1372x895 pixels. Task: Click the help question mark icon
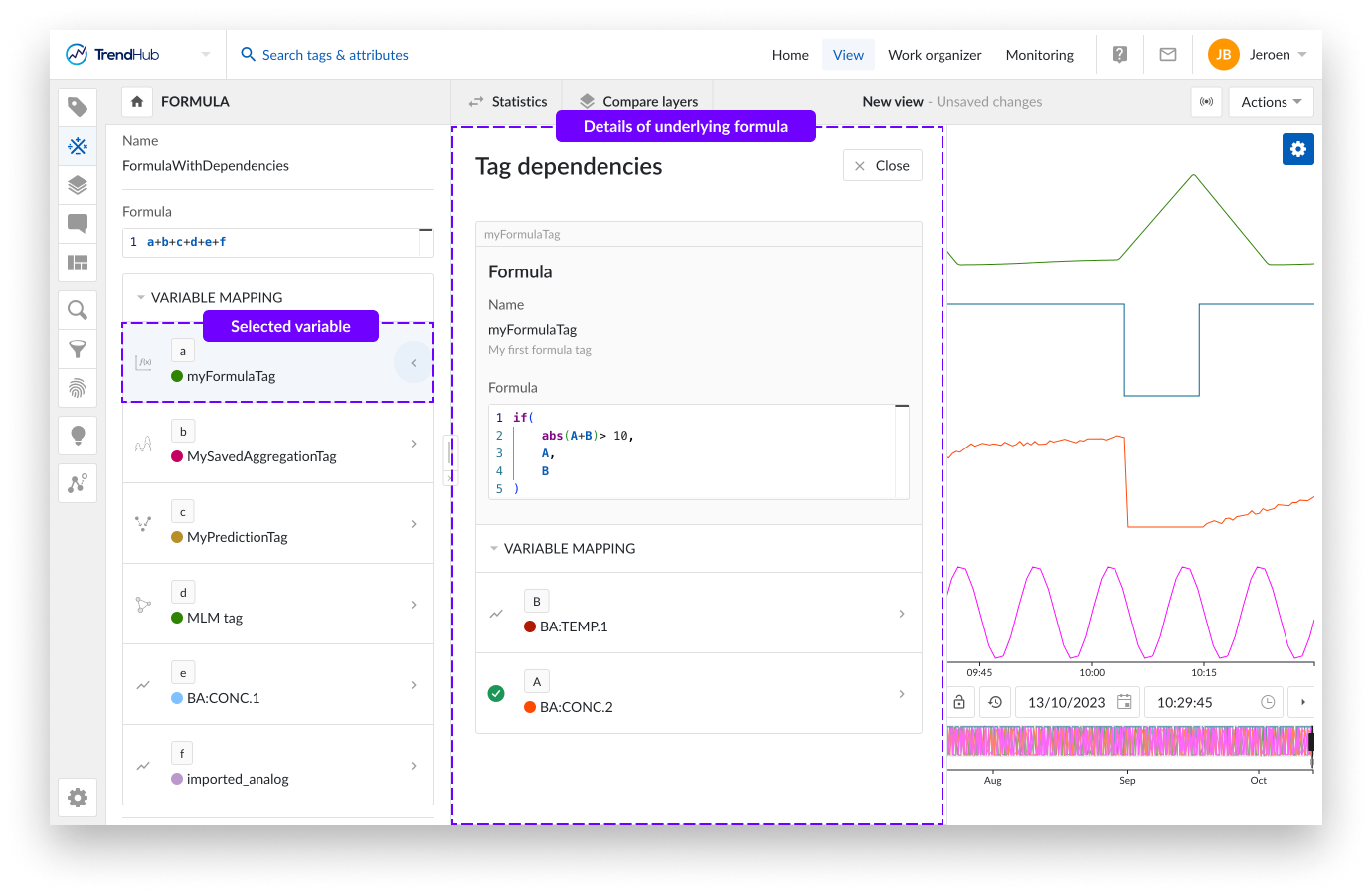(x=1119, y=55)
